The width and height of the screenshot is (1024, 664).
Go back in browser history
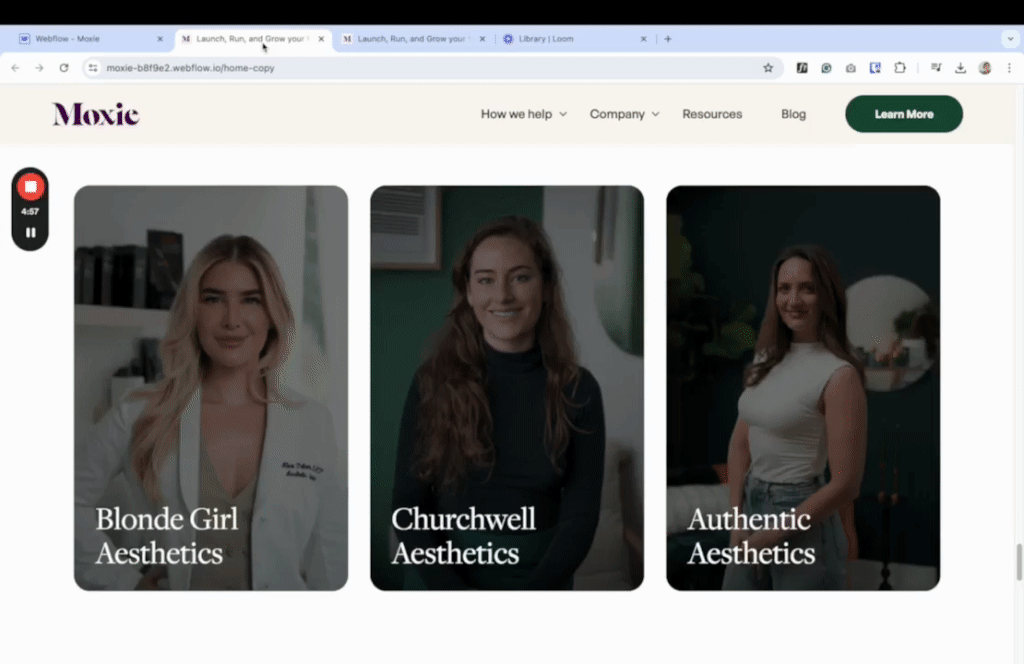tap(16, 68)
